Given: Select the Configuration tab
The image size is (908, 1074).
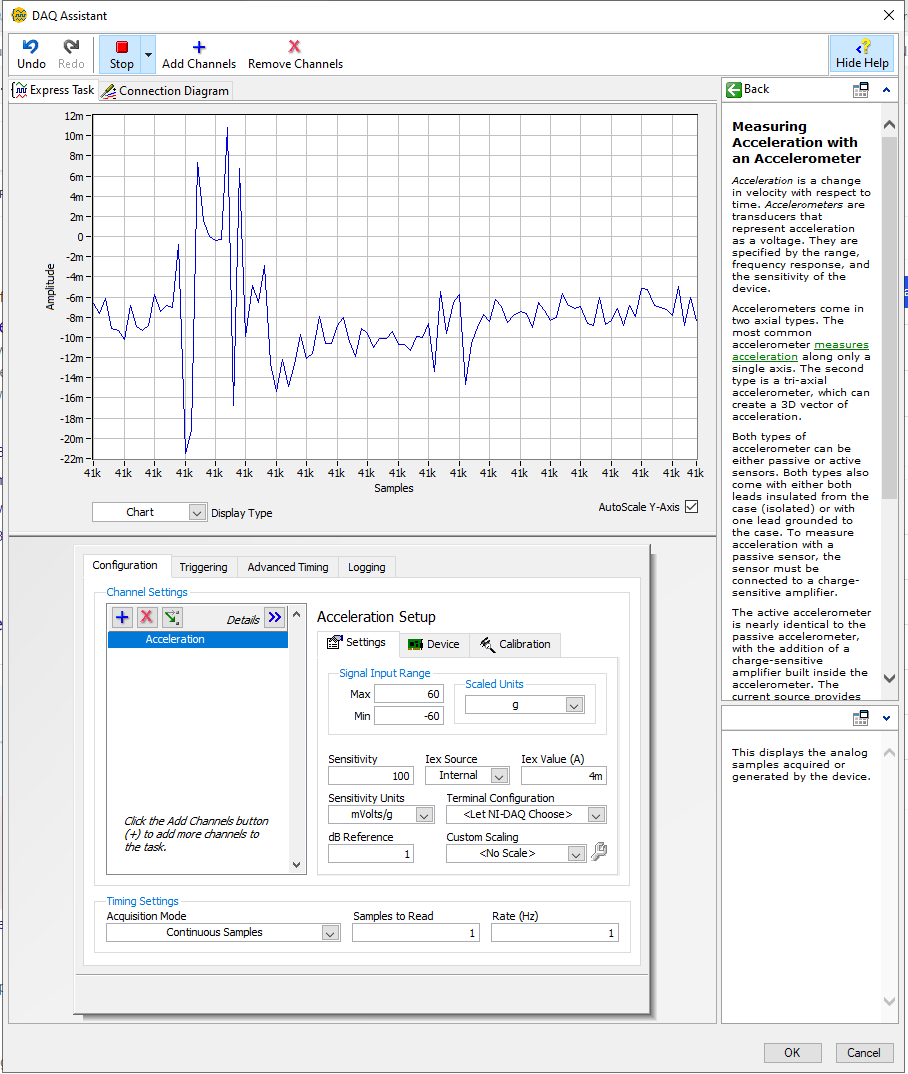Looking at the screenshot, I should tap(125, 565).
